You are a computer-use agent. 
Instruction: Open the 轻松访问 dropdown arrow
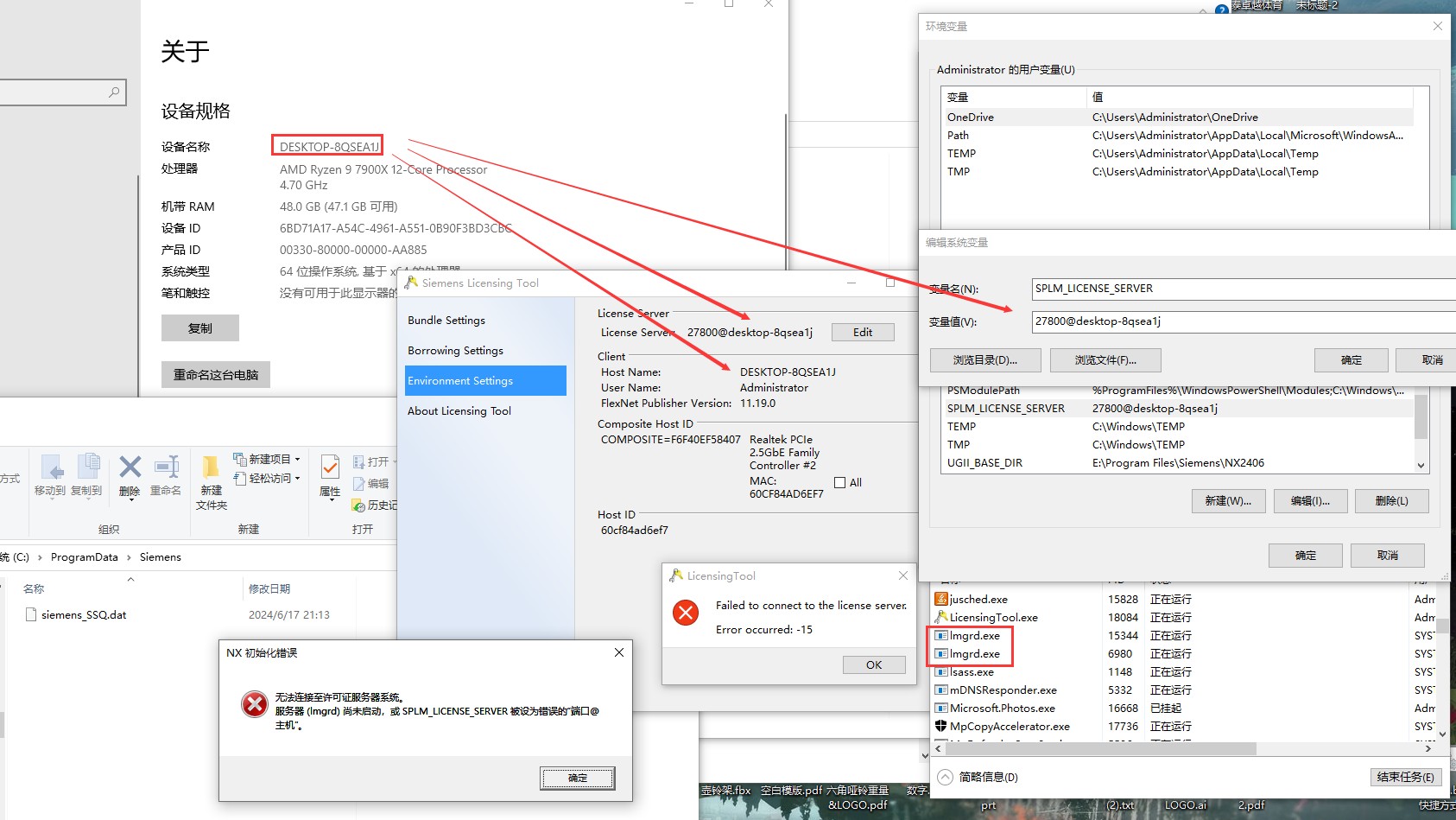(x=298, y=479)
